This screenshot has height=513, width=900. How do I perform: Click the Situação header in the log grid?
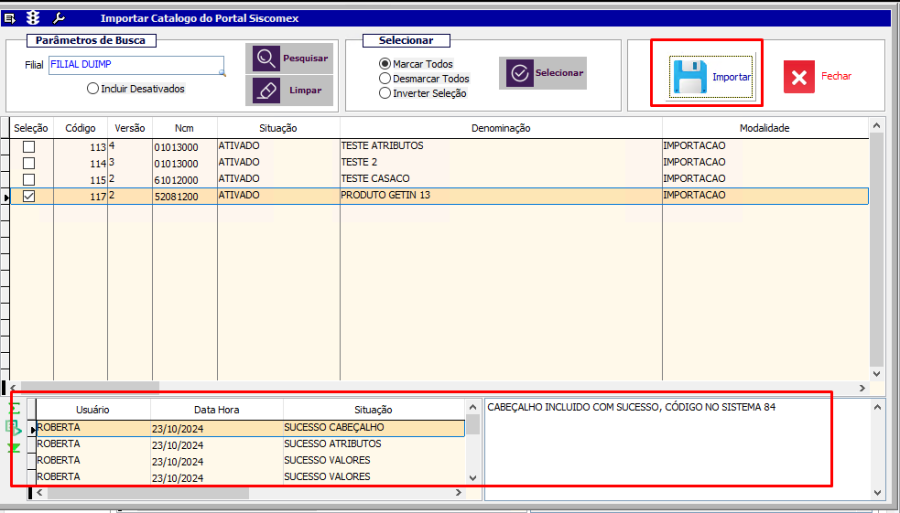click(x=373, y=409)
